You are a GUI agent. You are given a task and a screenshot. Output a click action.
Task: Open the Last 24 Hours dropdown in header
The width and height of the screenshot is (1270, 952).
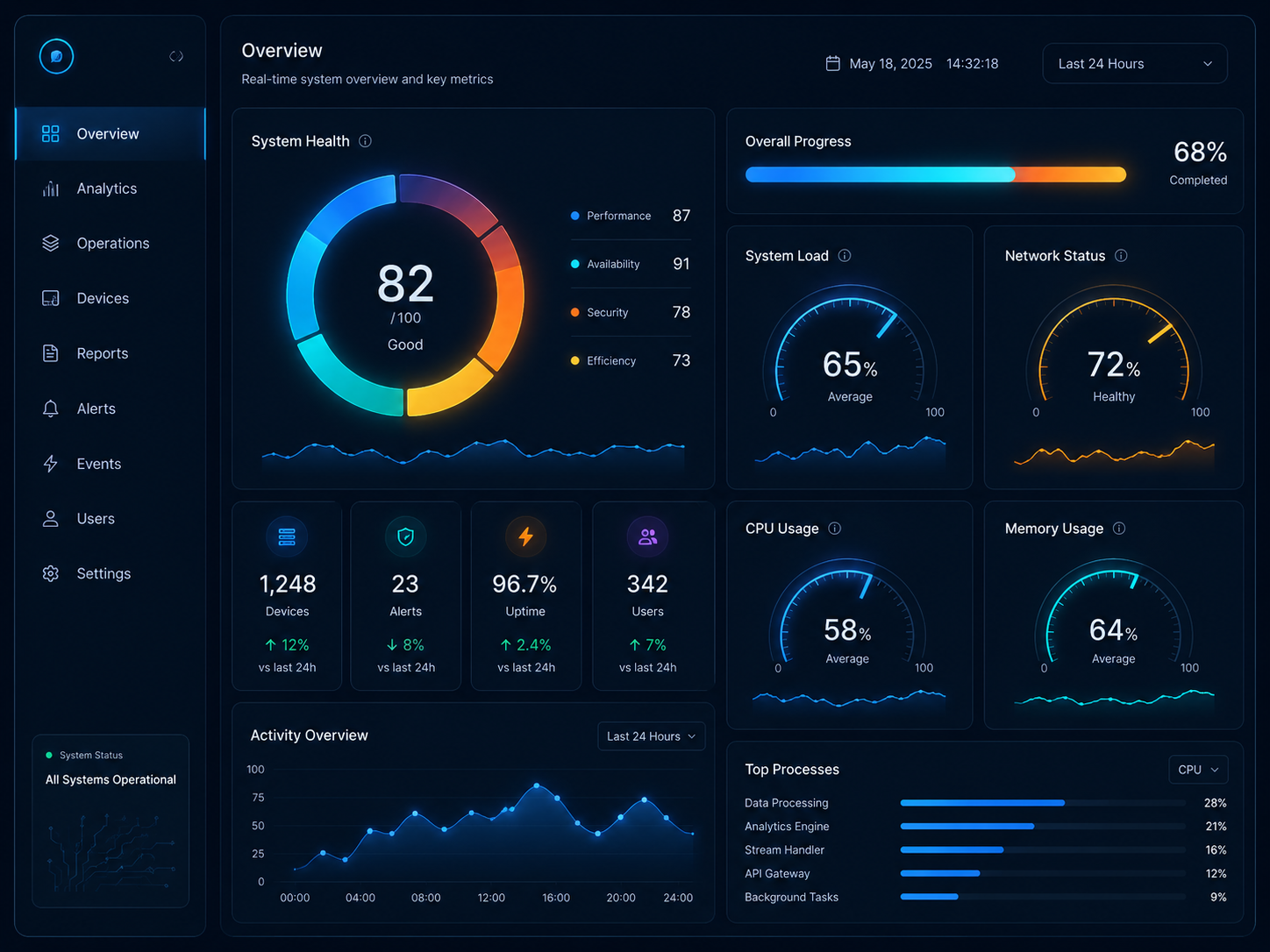[1135, 64]
